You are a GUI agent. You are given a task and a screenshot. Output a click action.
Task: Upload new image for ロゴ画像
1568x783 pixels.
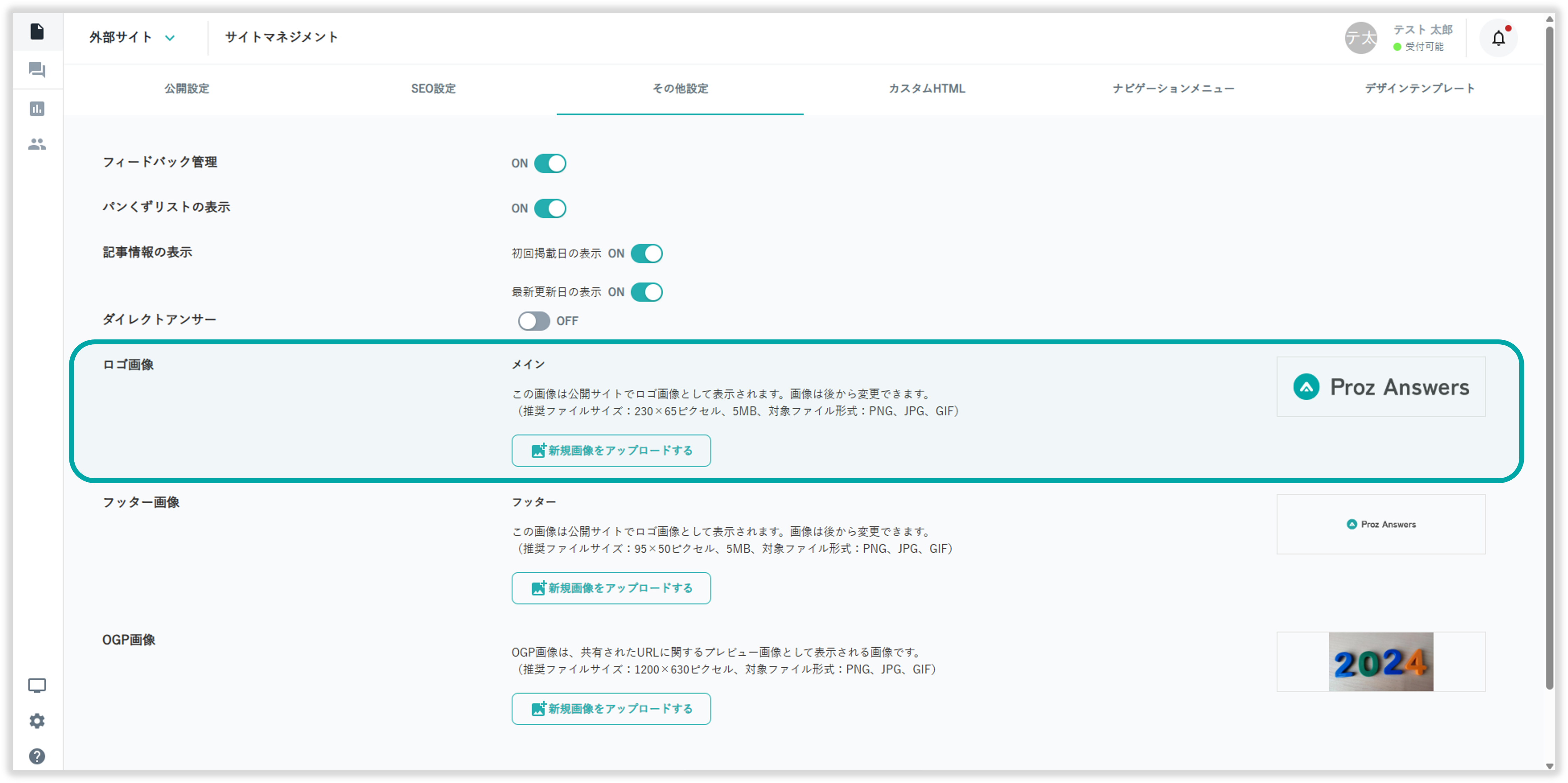coord(611,451)
